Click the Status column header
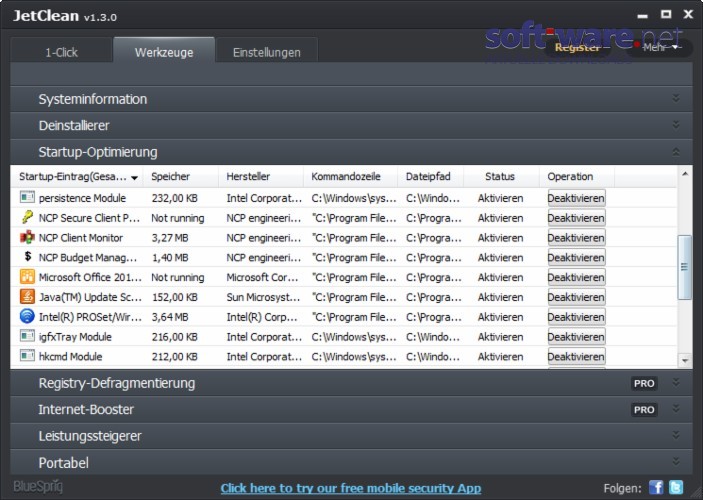Viewport: 703px width, 500px height. pos(501,177)
